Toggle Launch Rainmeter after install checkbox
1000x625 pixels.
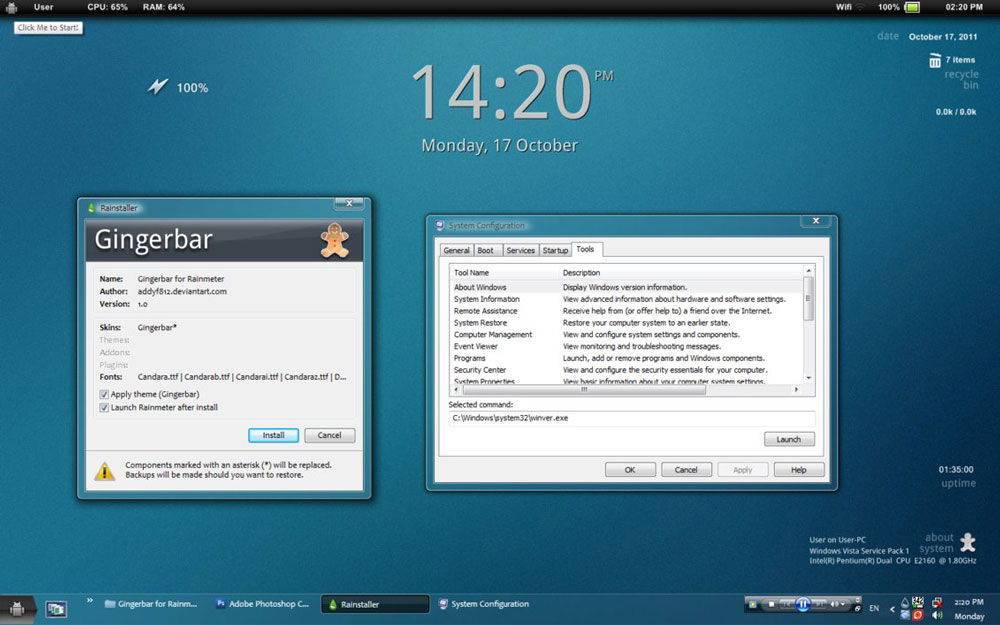coord(104,407)
